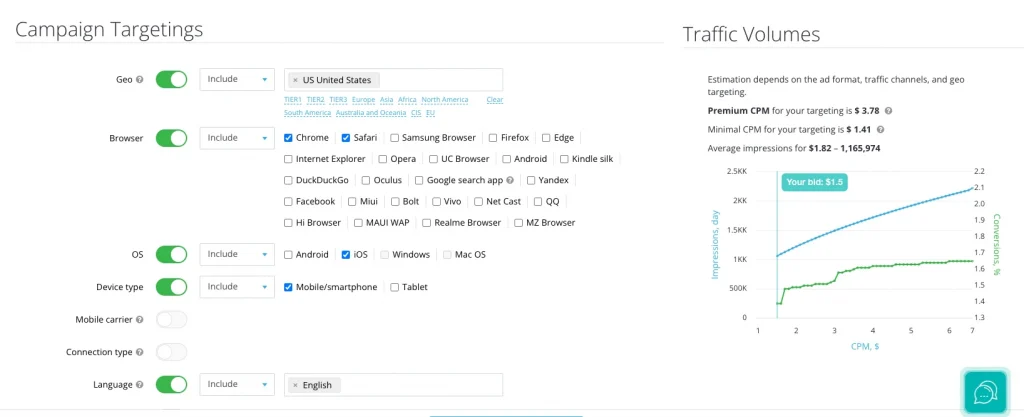The height and width of the screenshot is (417, 1024).
Task: Select the Africa geo preset link
Action: click(407, 100)
